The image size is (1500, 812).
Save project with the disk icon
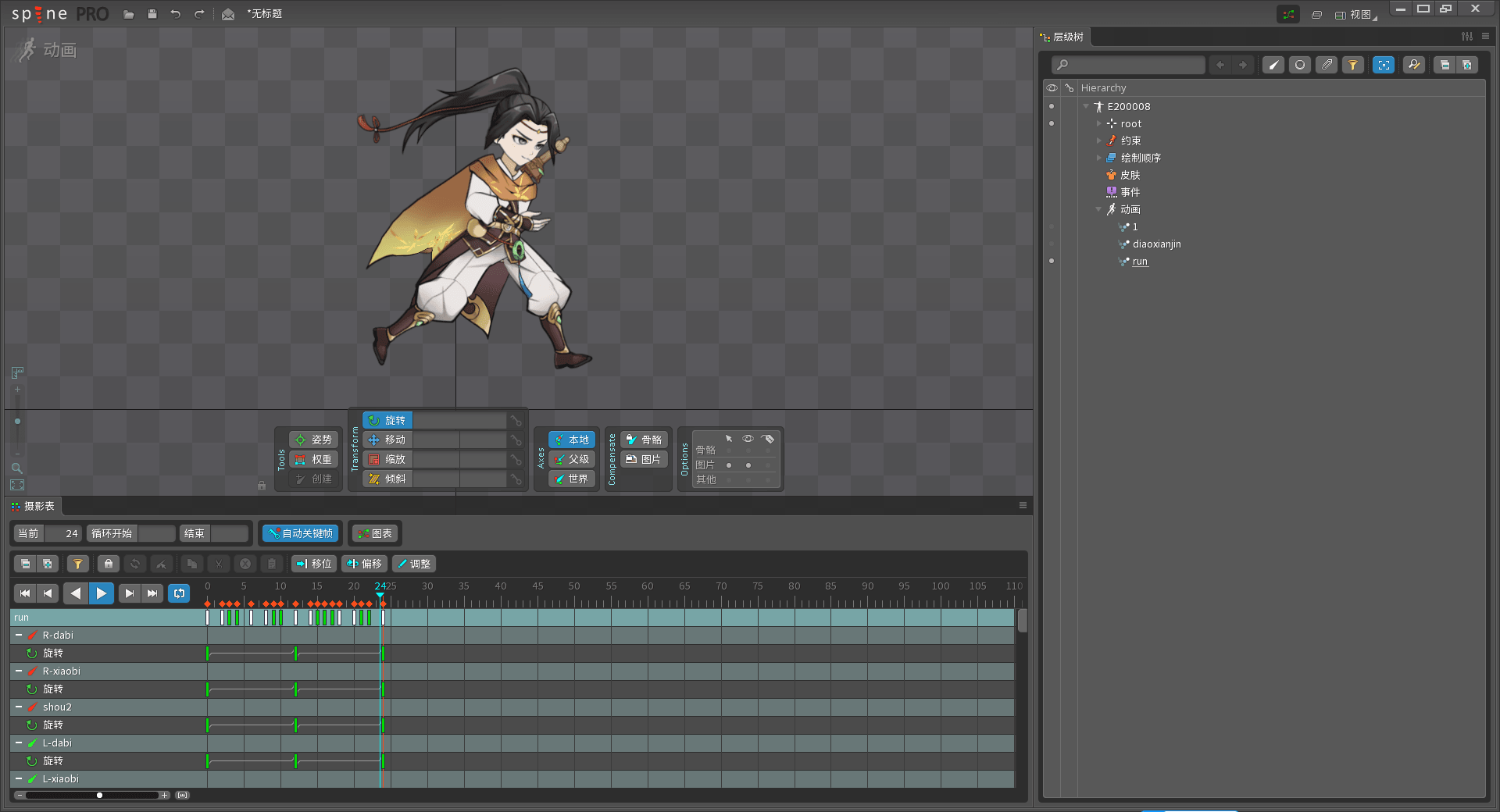(x=152, y=14)
